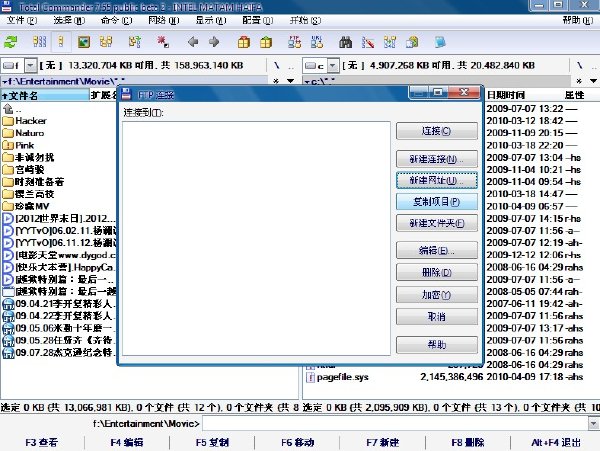Click the invert selection toolbar icon
600x451 pixels.
pos(135,42)
